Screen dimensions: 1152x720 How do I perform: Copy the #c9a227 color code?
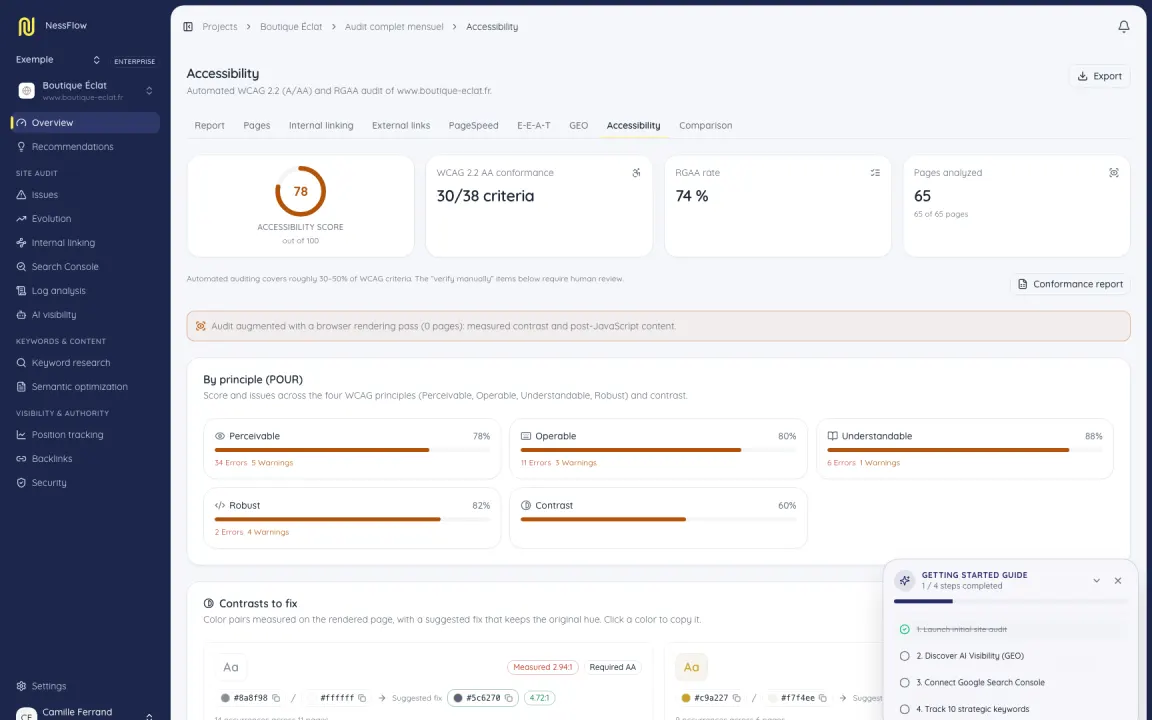click(736, 698)
